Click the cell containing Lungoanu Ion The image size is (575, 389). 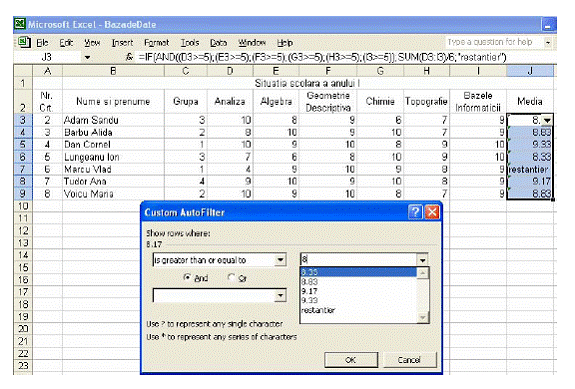click(x=113, y=157)
